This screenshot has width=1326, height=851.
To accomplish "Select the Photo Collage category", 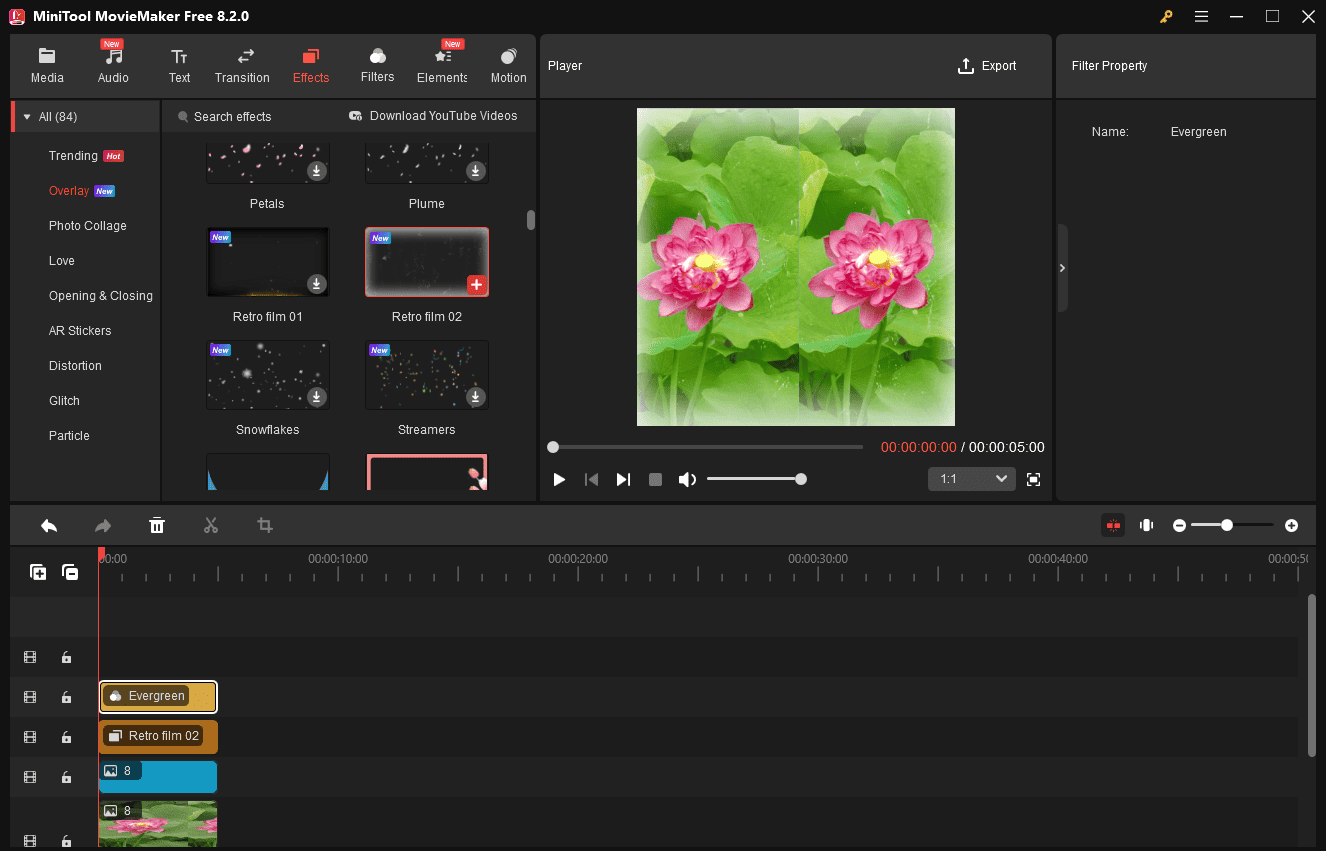I will [x=88, y=226].
